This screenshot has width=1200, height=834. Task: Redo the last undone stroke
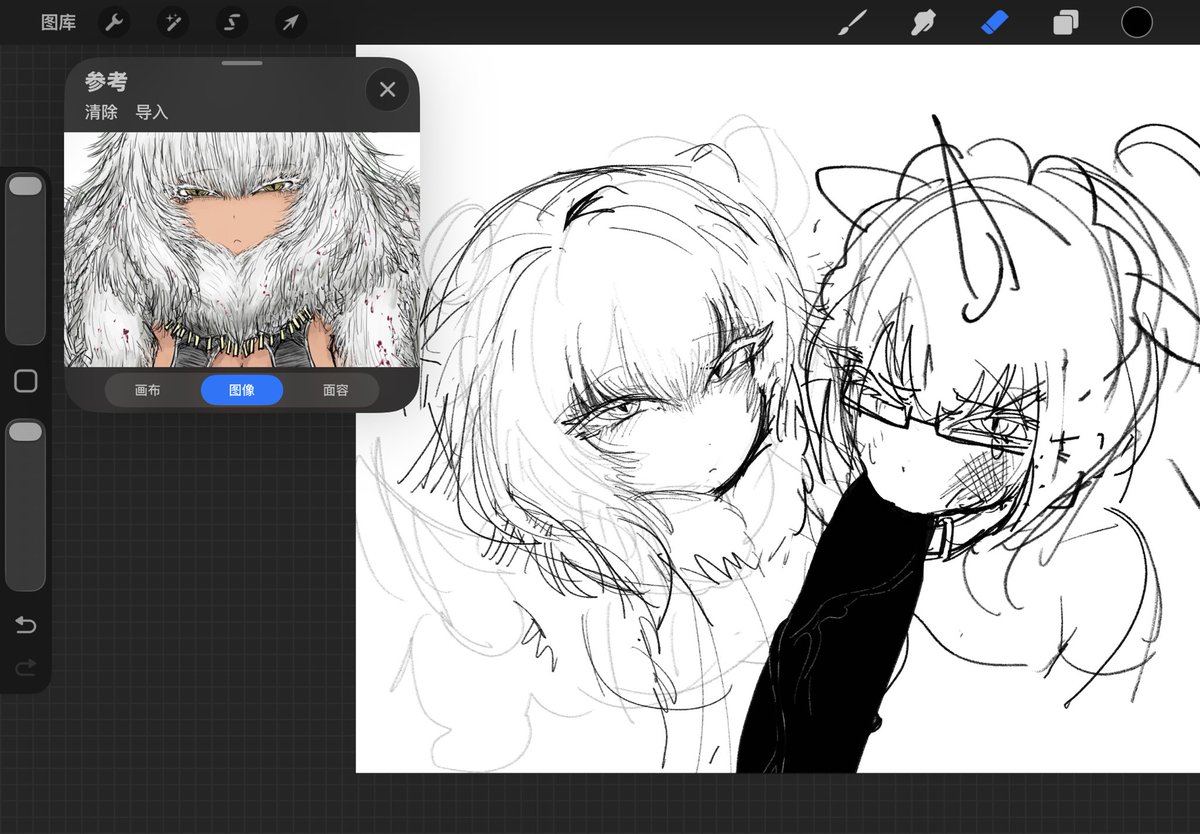point(25,665)
